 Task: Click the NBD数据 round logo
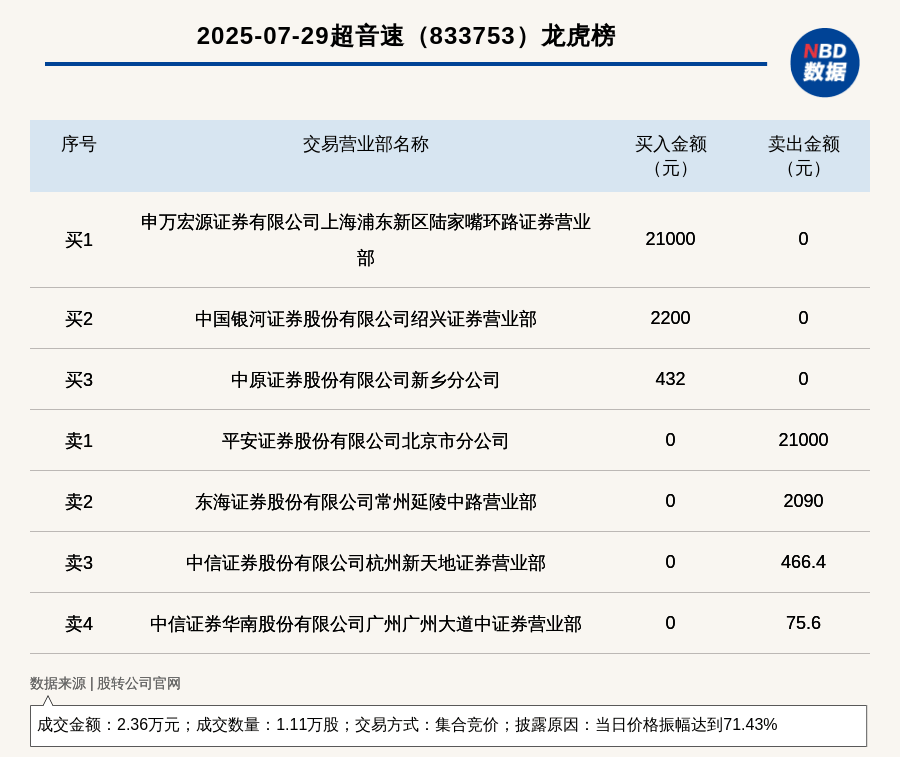pos(824,63)
